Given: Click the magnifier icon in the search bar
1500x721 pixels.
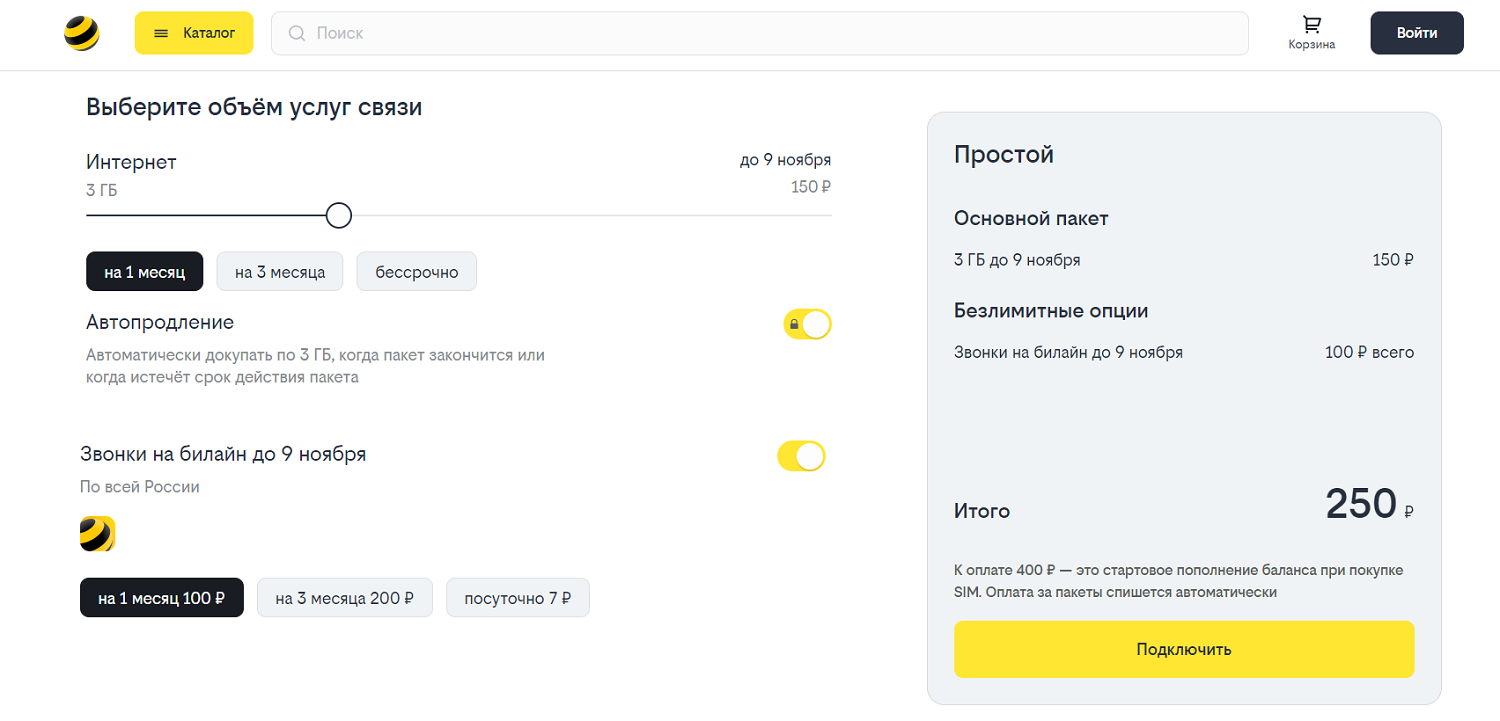Looking at the screenshot, I should click(297, 33).
